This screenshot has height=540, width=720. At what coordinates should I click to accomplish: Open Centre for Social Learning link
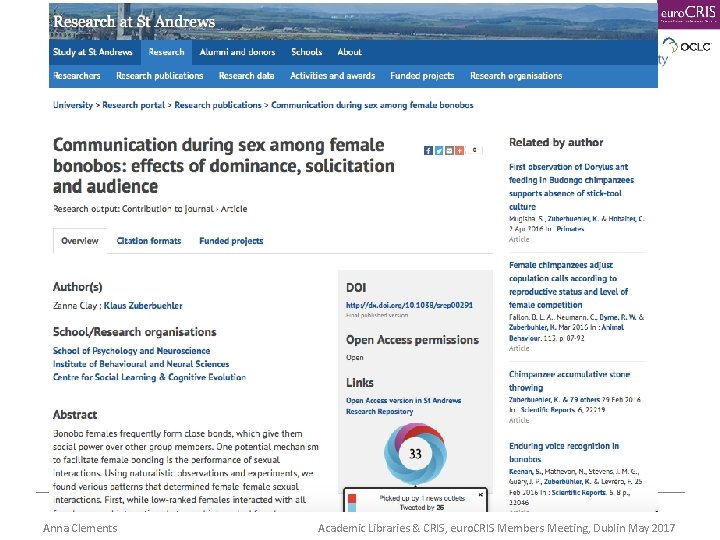pos(149,377)
